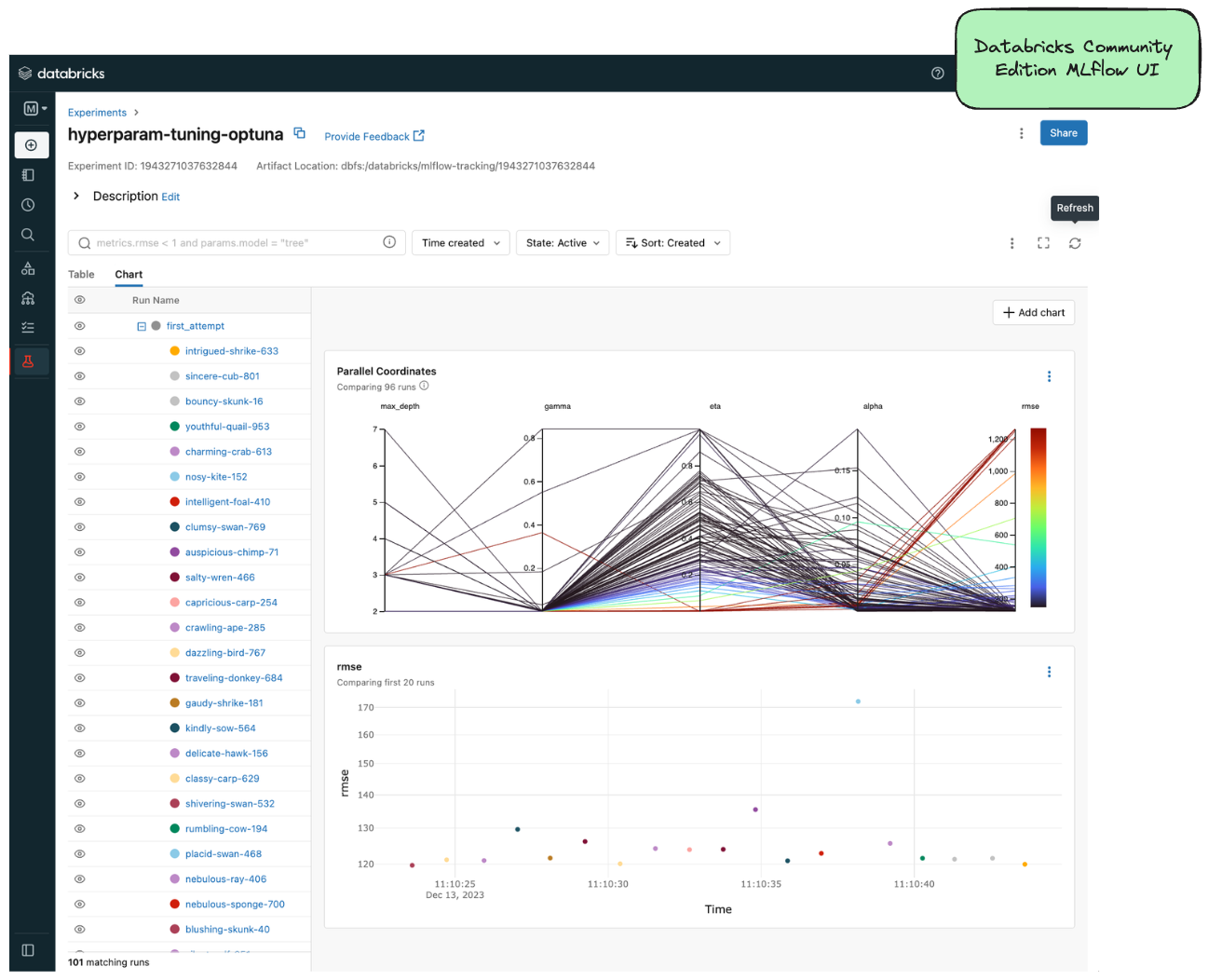Toggle visibility of bouncy-skunk-16
1208x980 pixels.
point(80,402)
